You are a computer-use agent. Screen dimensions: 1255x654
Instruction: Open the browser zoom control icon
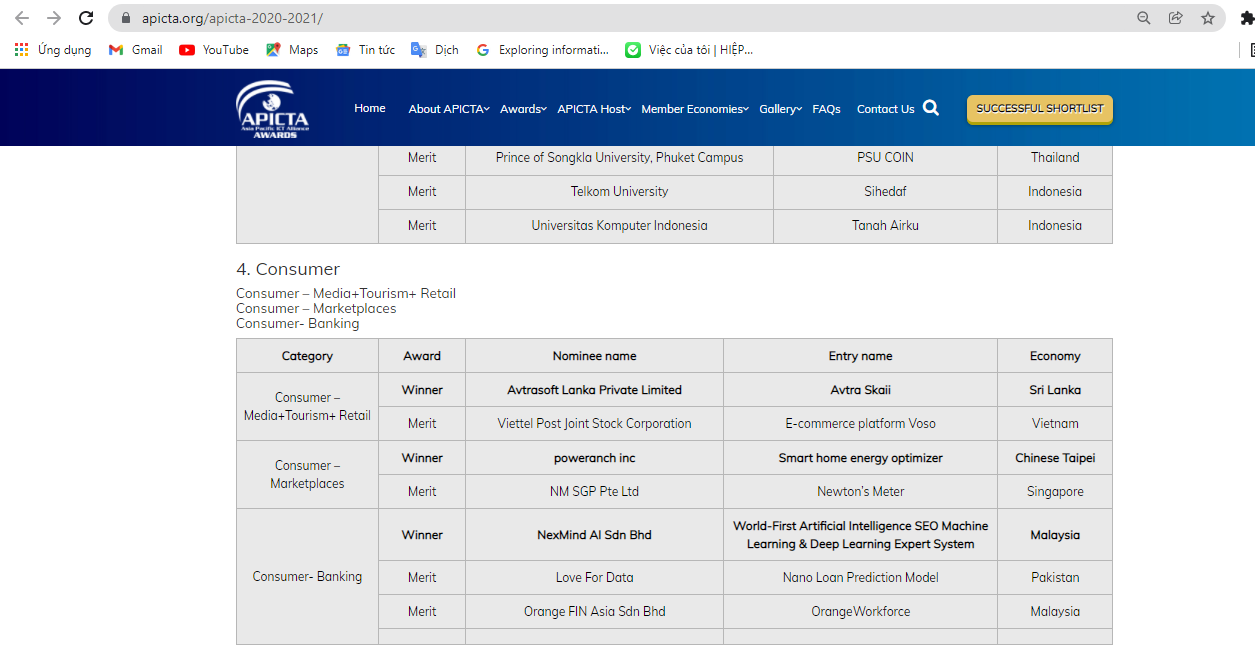pos(1144,18)
